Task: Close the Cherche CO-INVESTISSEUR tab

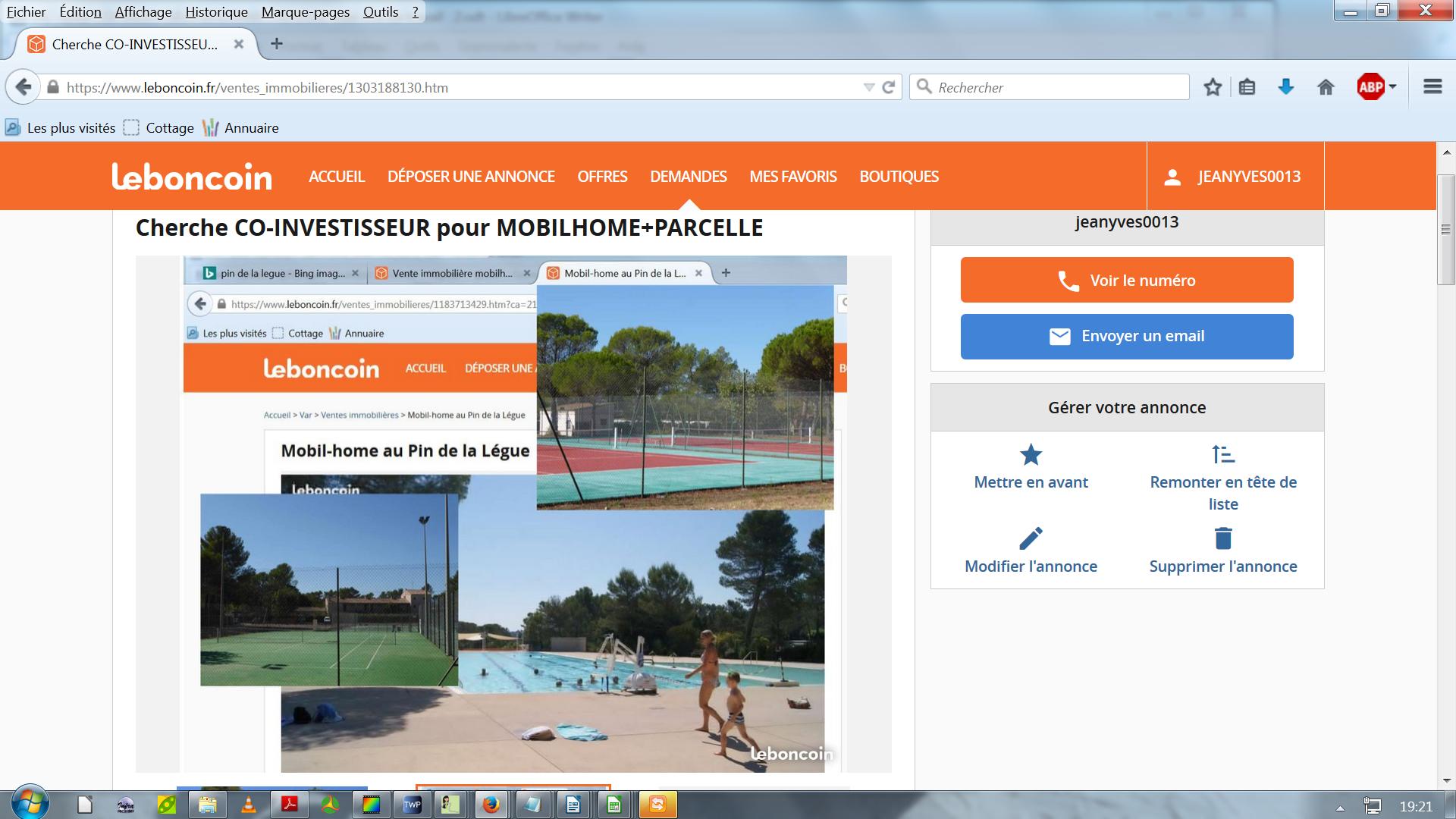Action: point(239,44)
